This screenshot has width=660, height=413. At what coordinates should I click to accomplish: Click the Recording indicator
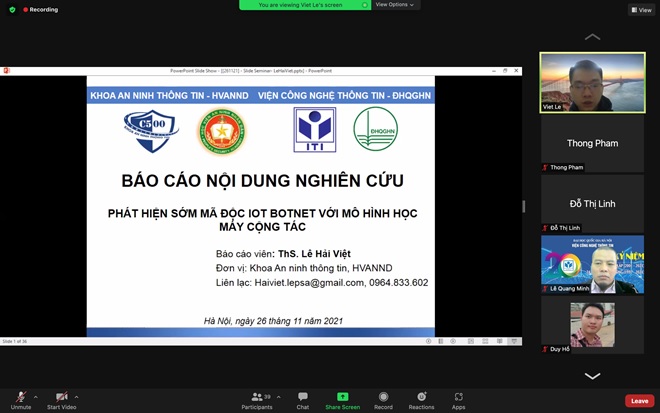pos(40,9)
